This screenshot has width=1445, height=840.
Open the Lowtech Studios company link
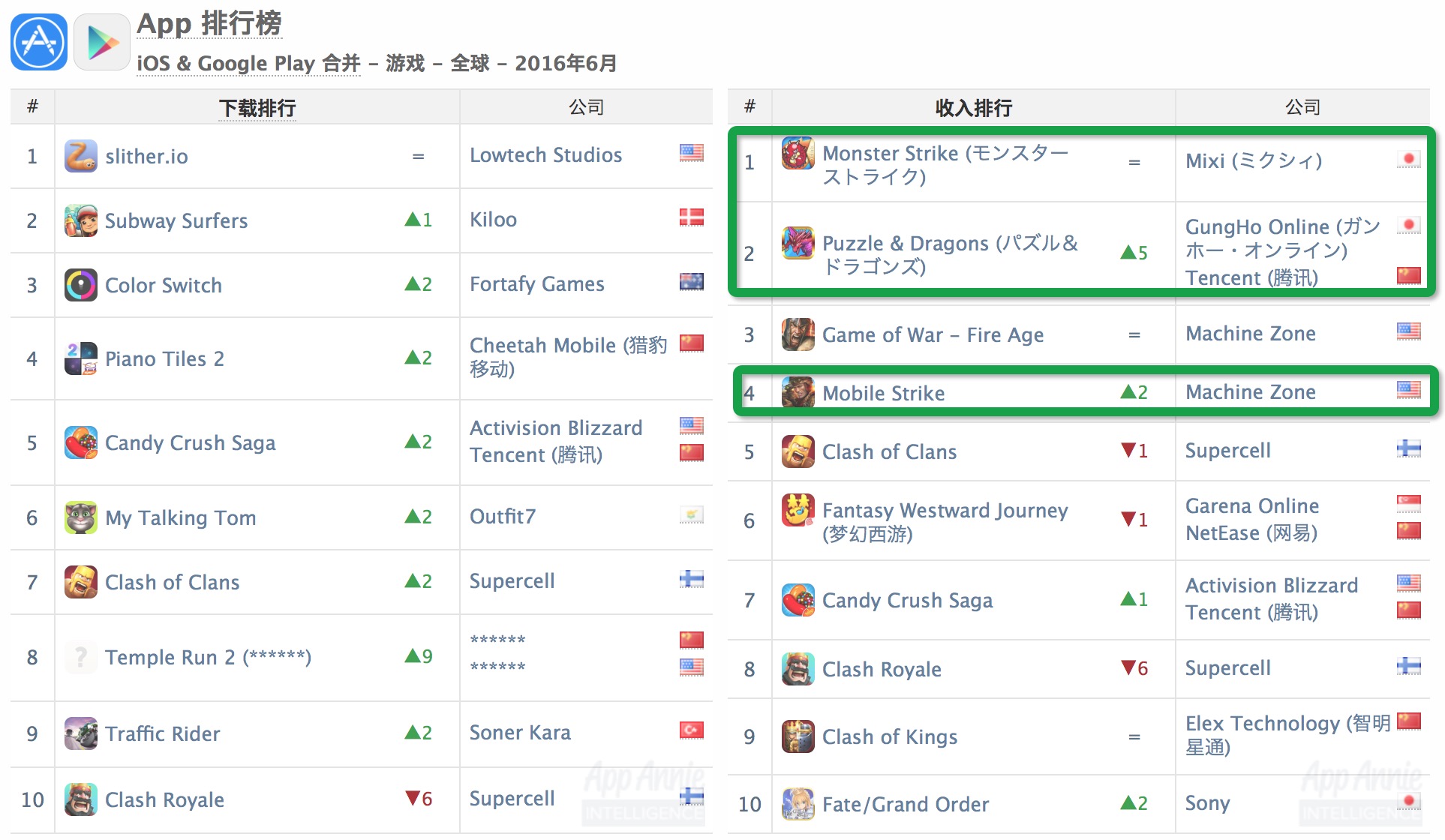[x=546, y=154]
